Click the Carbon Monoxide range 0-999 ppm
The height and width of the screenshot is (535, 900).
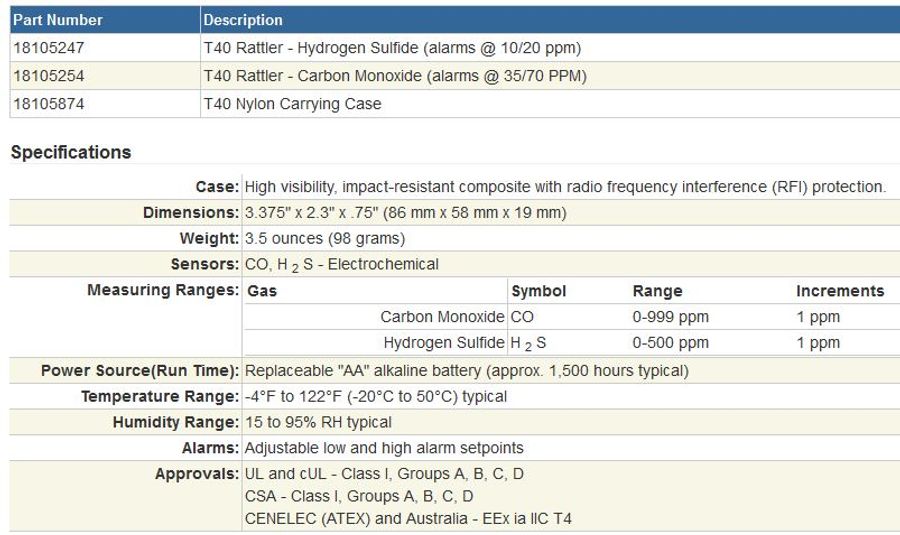click(x=671, y=317)
